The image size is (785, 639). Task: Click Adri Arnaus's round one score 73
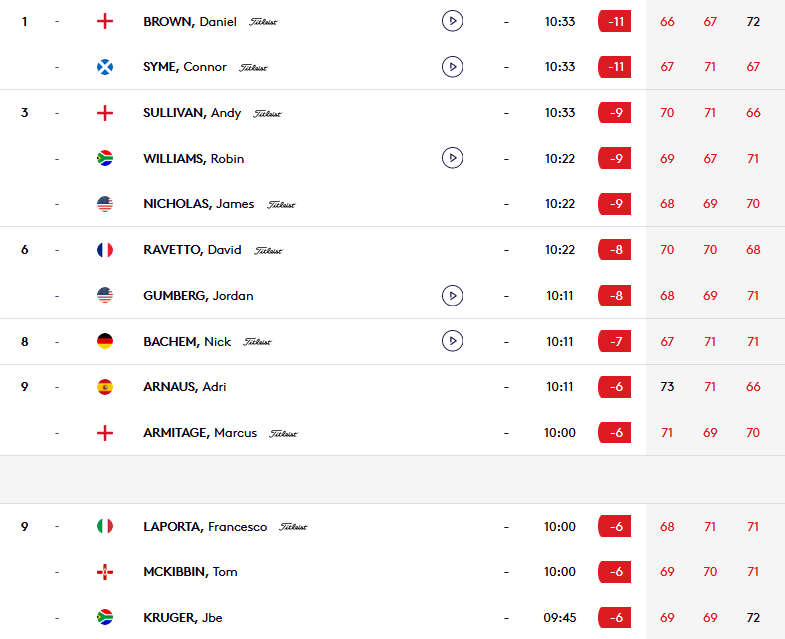pyautogui.click(x=667, y=387)
